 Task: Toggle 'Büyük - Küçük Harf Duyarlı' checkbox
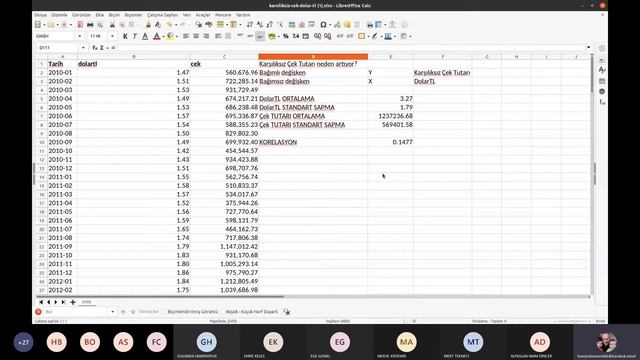click(223, 312)
